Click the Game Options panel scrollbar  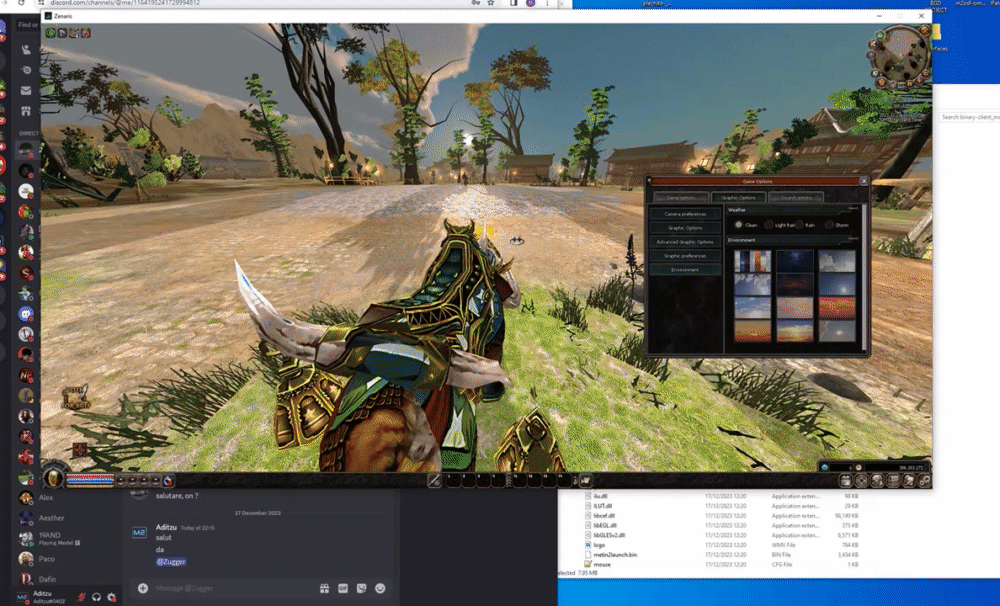tap(864, 277)
